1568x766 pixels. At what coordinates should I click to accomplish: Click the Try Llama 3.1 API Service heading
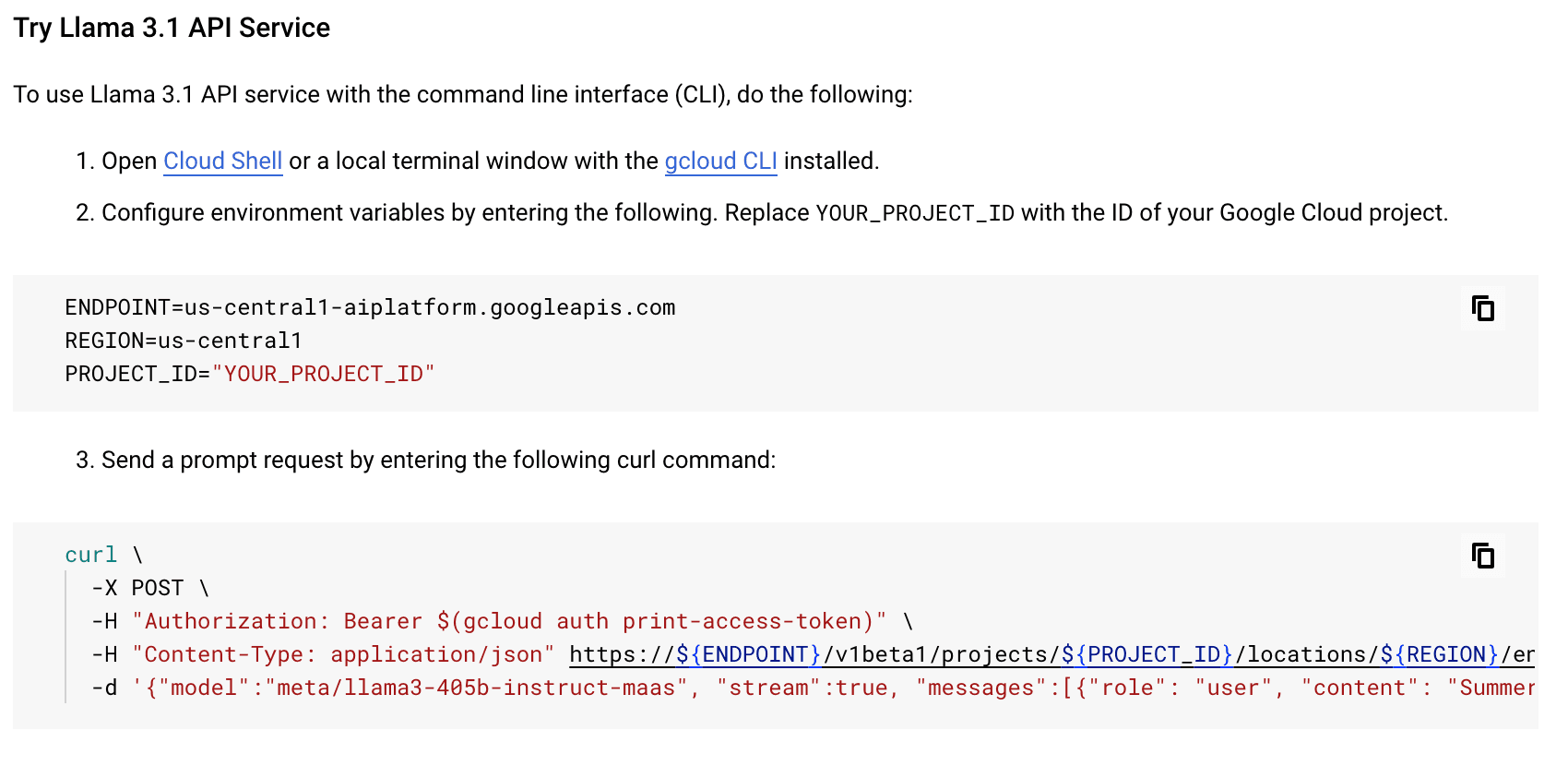coord(172,28)
